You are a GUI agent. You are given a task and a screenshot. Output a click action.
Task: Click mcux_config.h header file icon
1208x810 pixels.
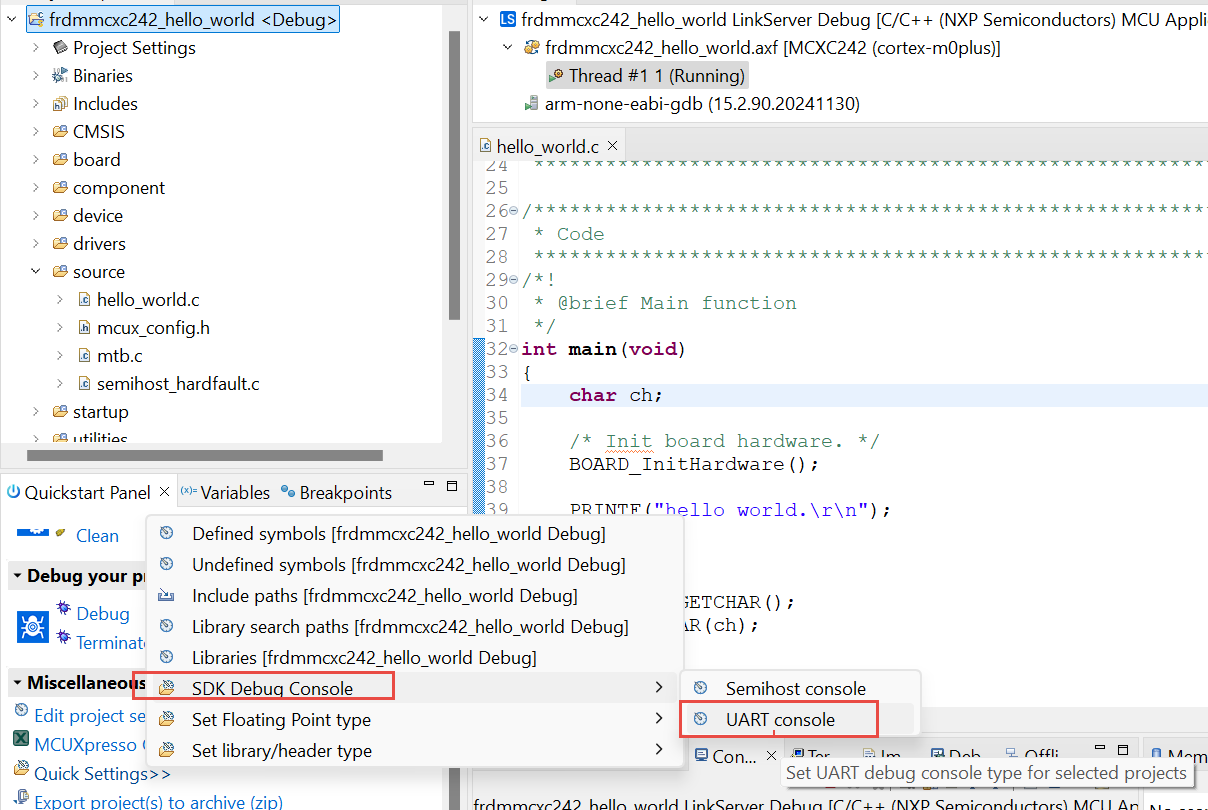point(85,327)
